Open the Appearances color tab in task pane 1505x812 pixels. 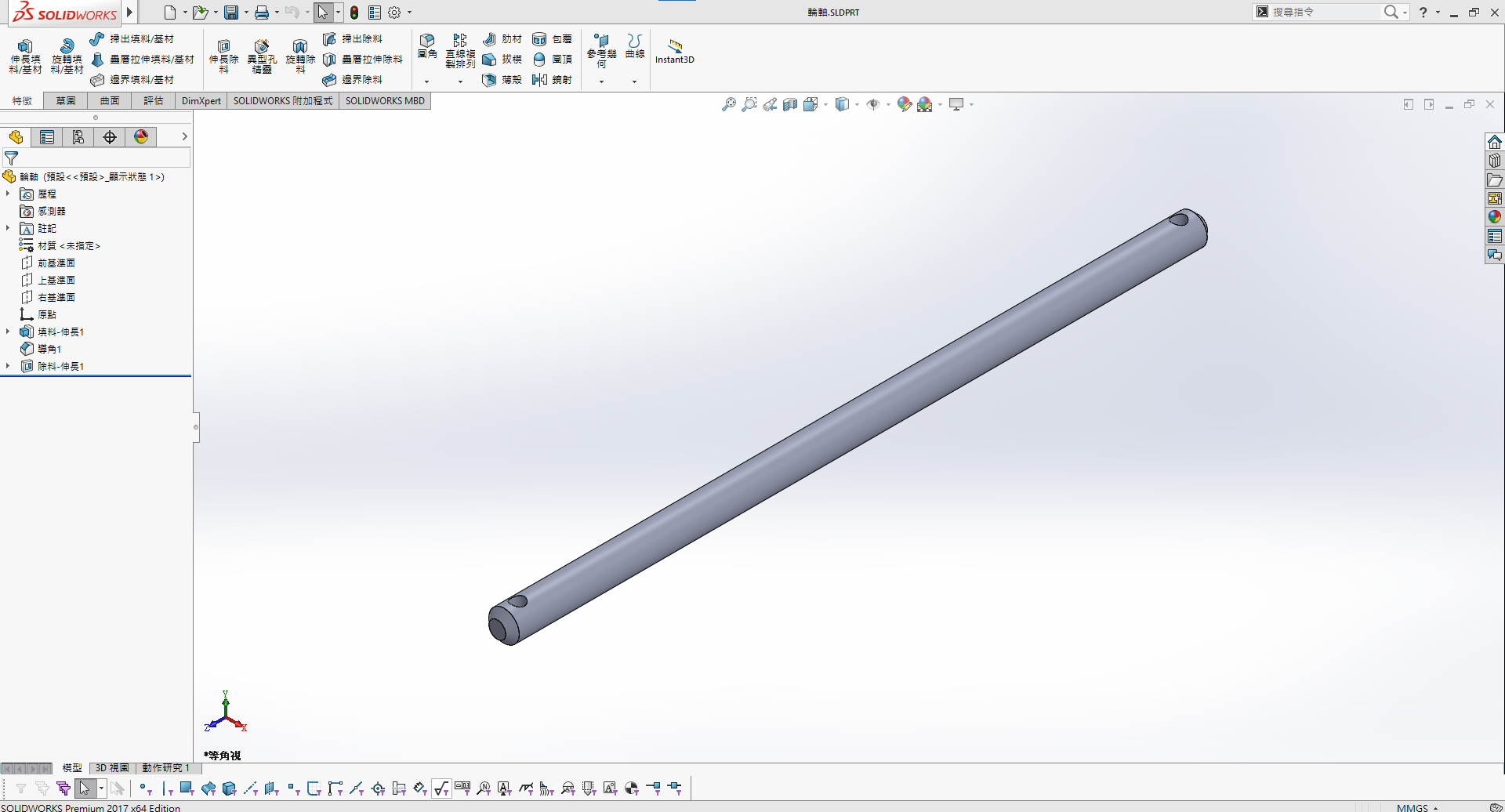click(1495, 217)
